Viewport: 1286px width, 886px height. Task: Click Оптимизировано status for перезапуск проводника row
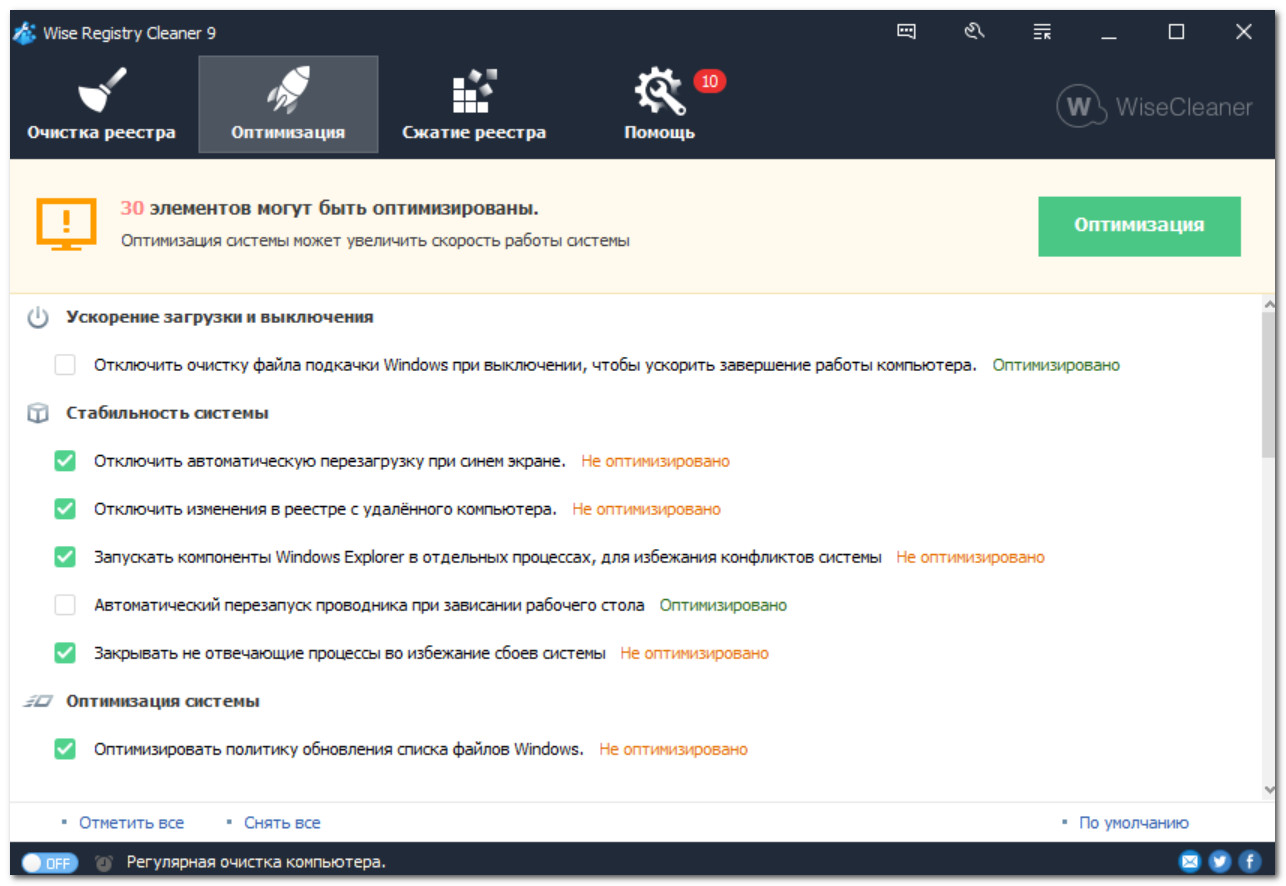click(x=723, y=605)
